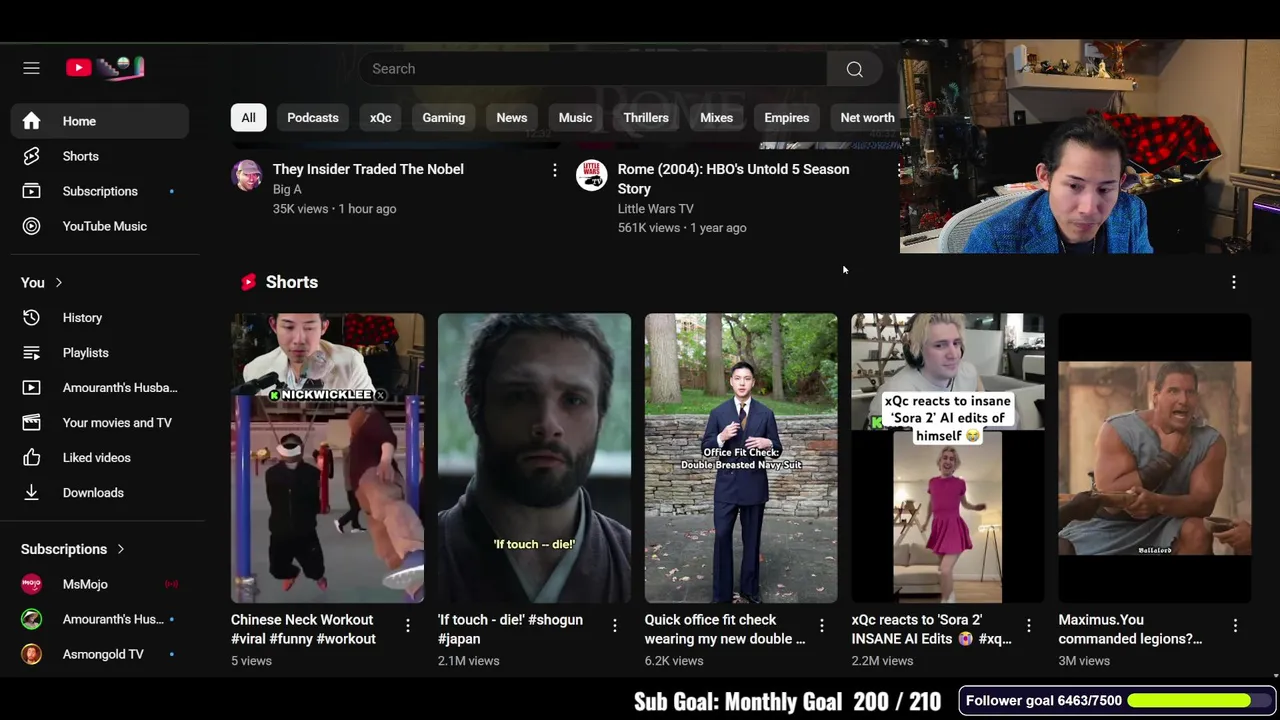Screen dimensions: 1280x720
Task: Click '561K views • 1 year ago' text
Action: (682, 228)
